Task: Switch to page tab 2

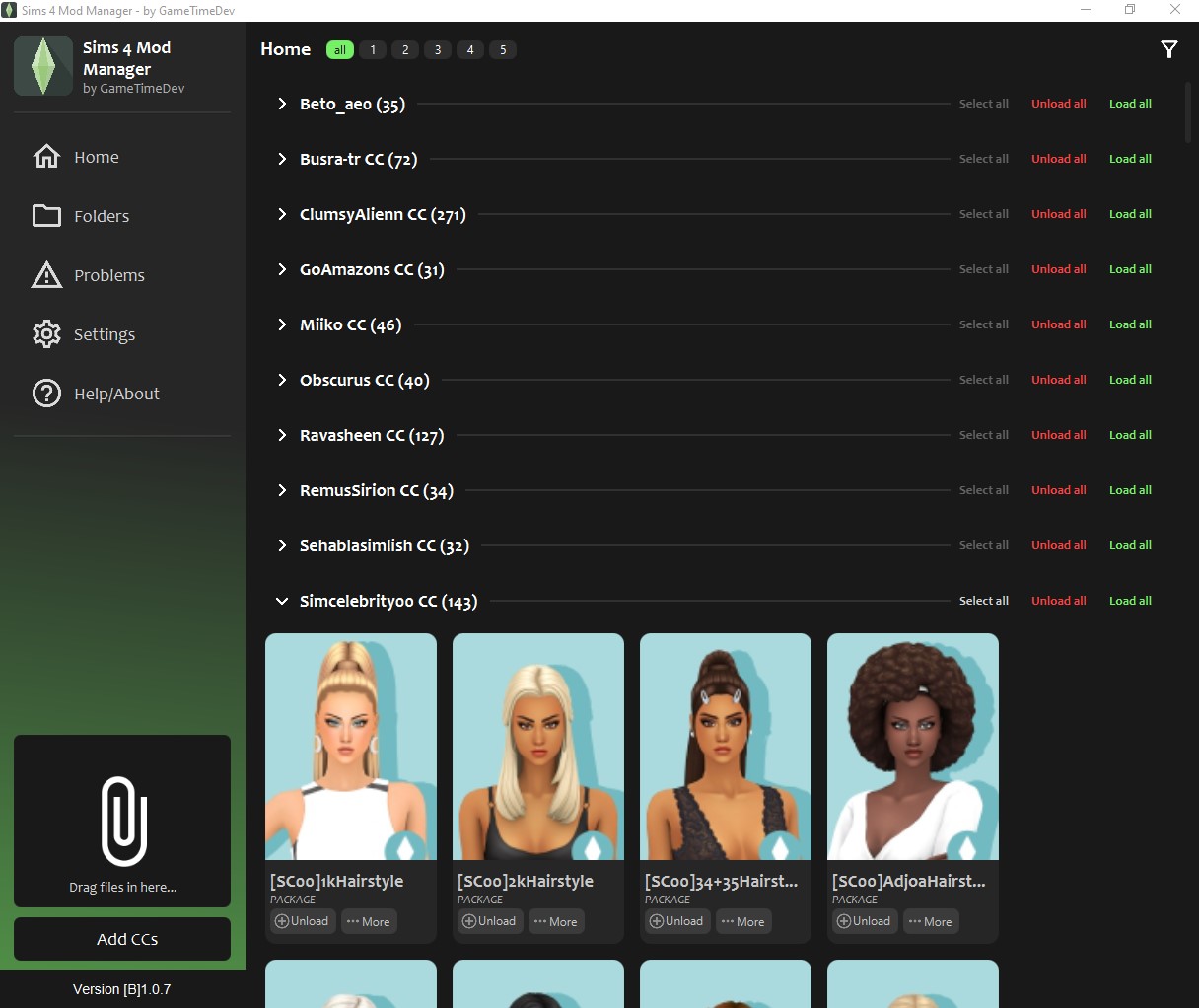Action: point(405,49)
